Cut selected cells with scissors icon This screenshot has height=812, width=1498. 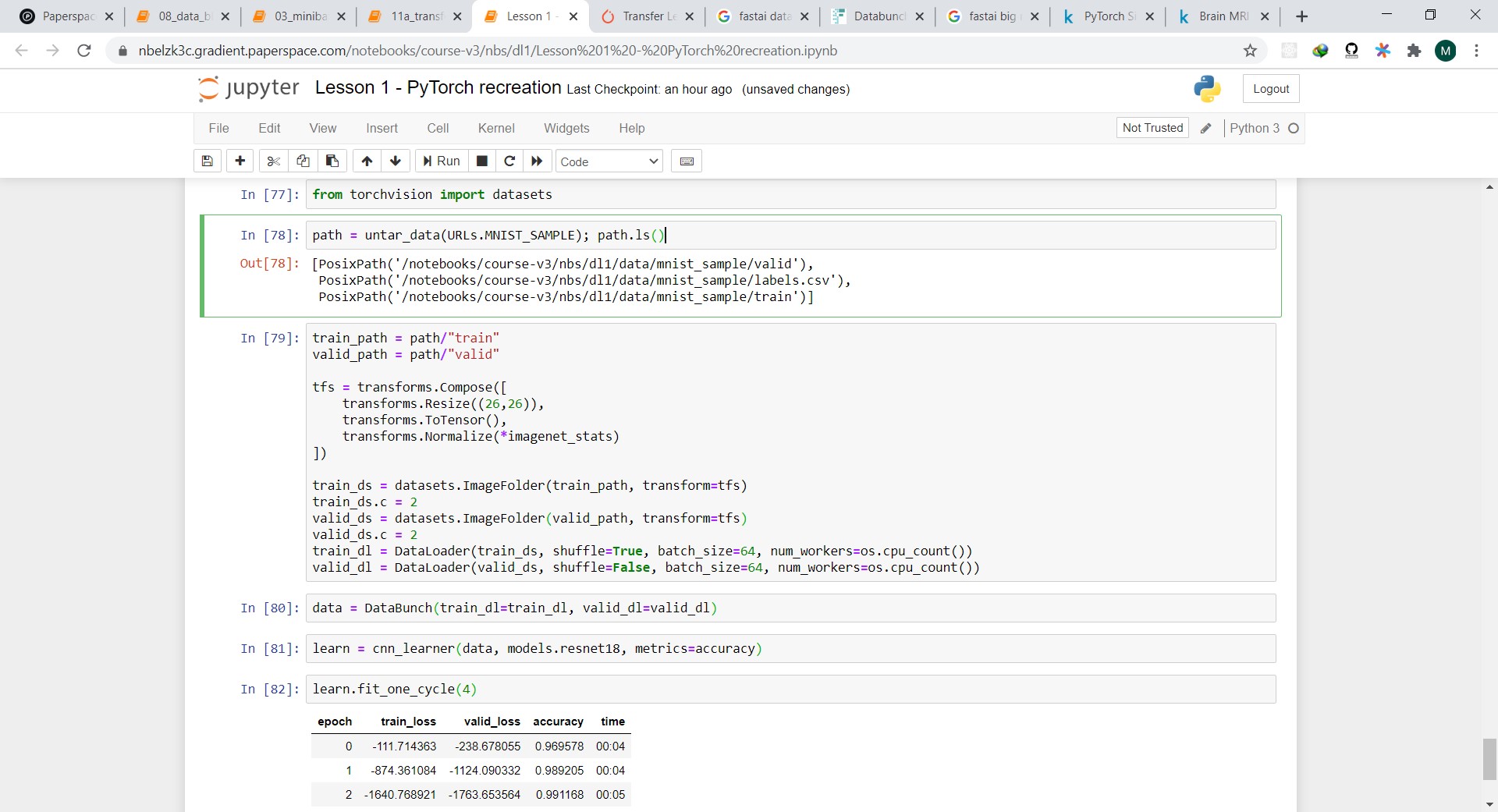tap(273, 161)
